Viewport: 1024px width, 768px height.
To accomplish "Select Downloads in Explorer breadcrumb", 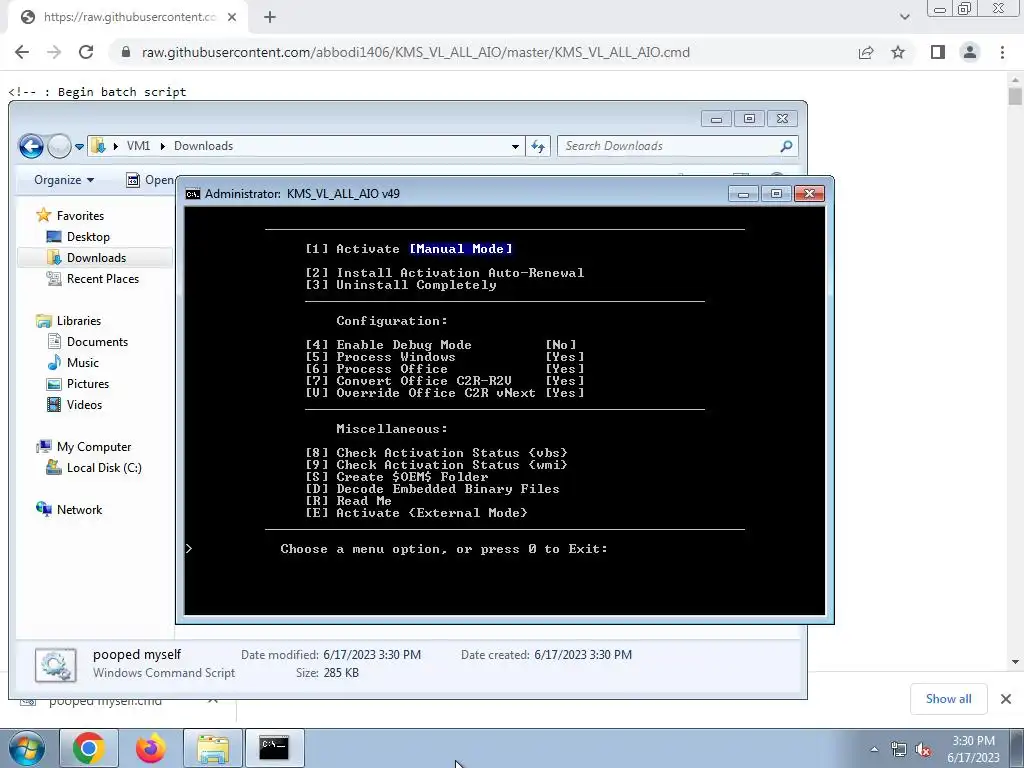I will pyautogui.click(x=203, y=146).
